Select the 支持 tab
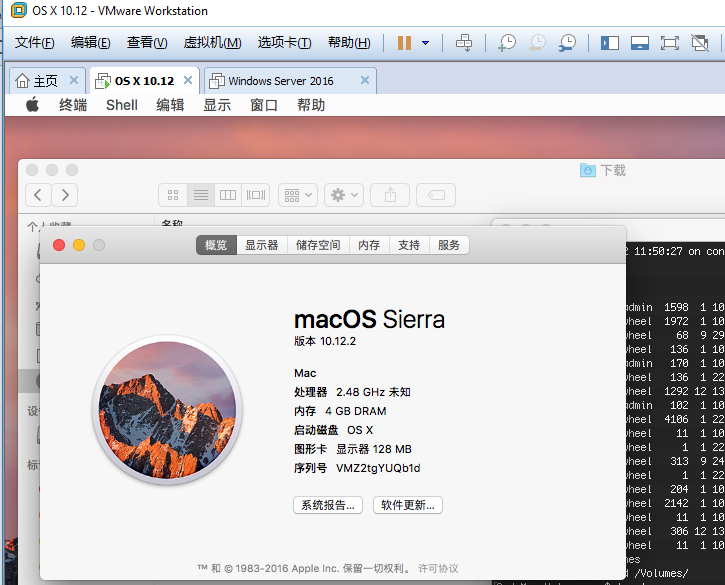Image resolution: width=725 pixels, height=585 pixels. point(409,245)
